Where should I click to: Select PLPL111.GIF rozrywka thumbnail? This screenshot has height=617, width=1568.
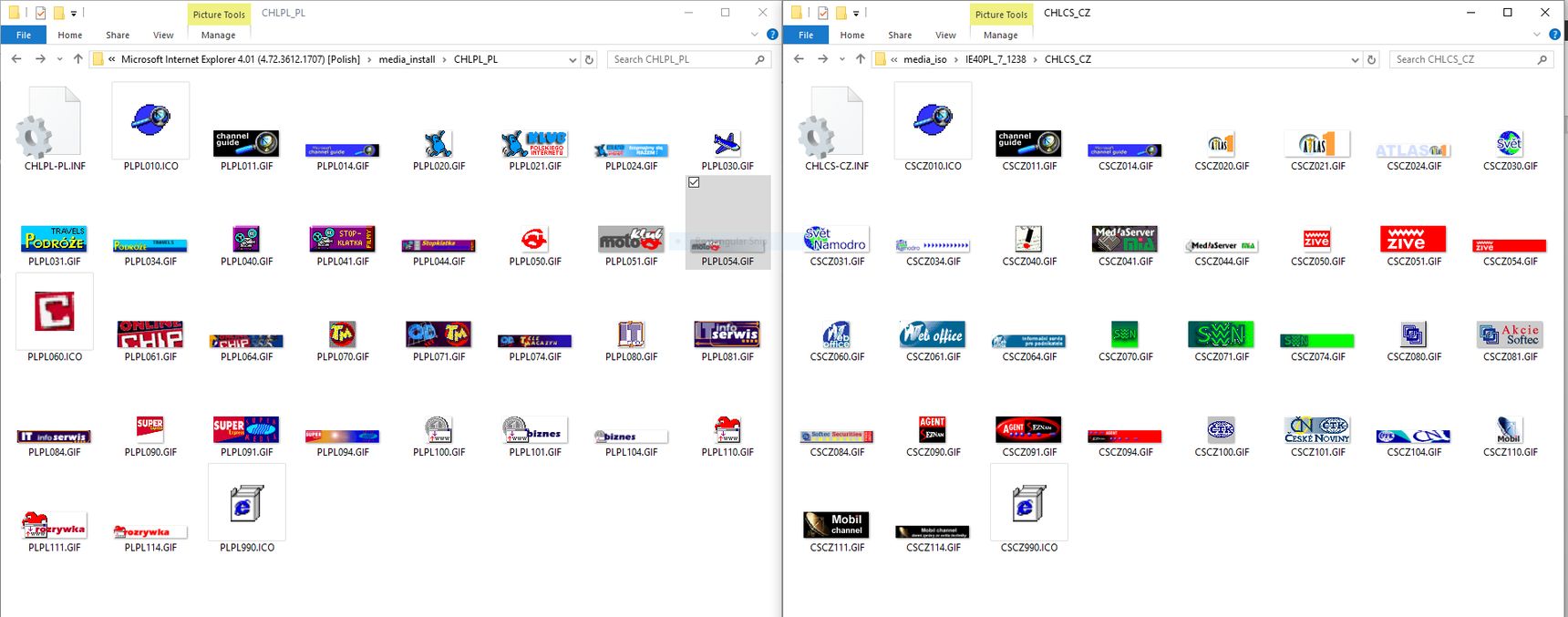pos(54,525)
